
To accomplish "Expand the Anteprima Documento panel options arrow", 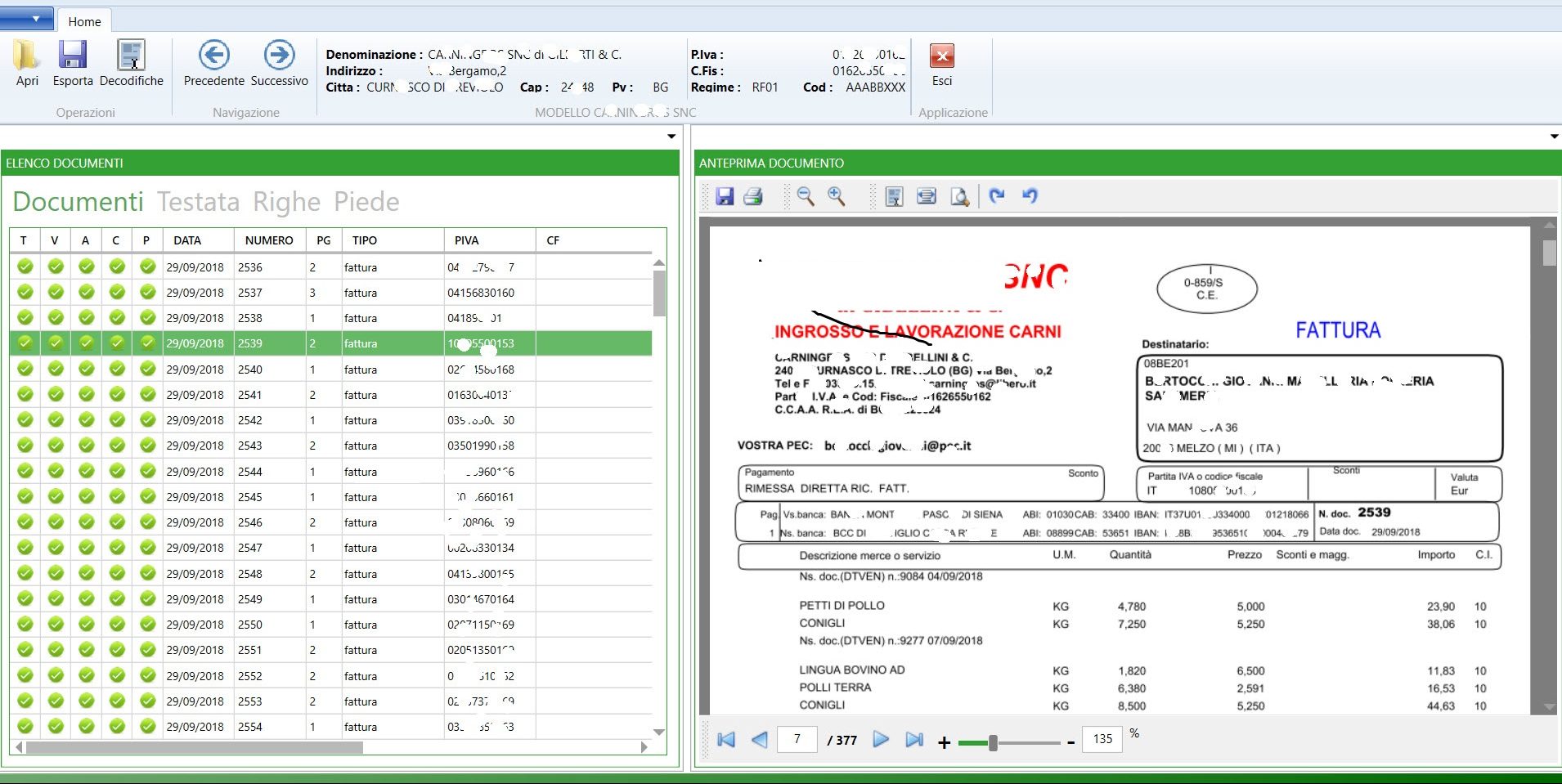I will [1554, 137].
